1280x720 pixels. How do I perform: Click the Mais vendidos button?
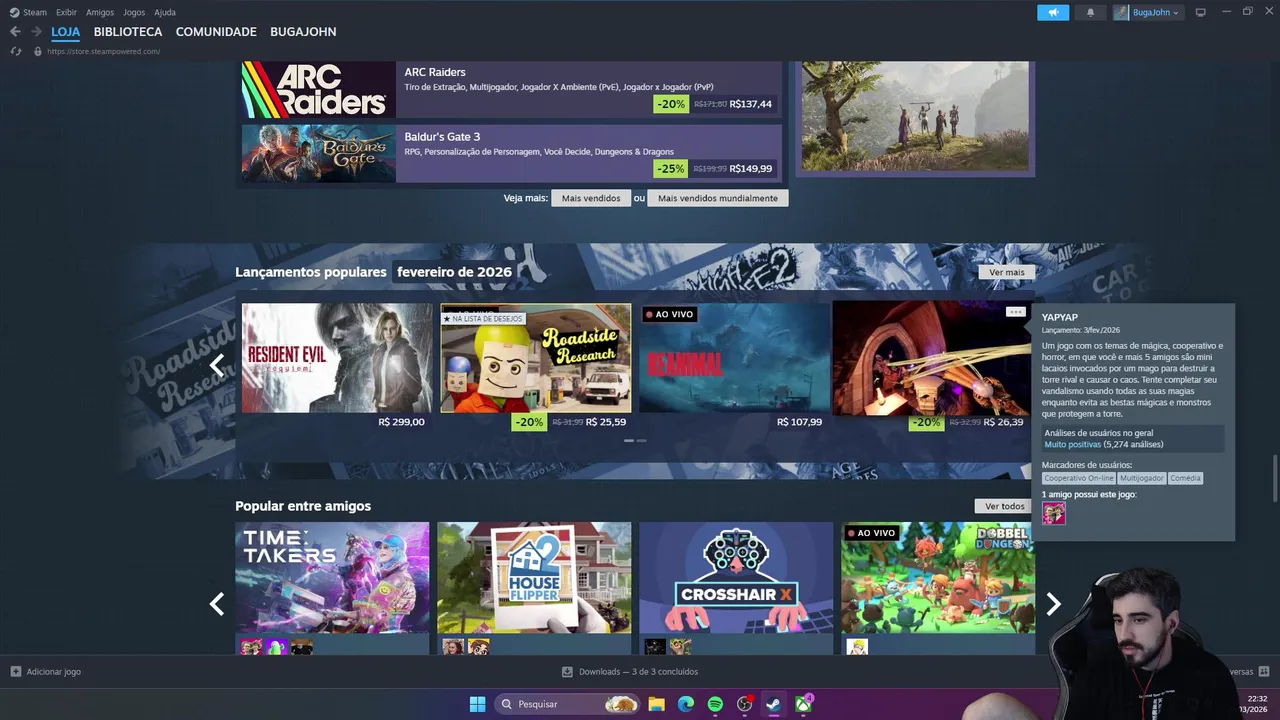point(591,198)
